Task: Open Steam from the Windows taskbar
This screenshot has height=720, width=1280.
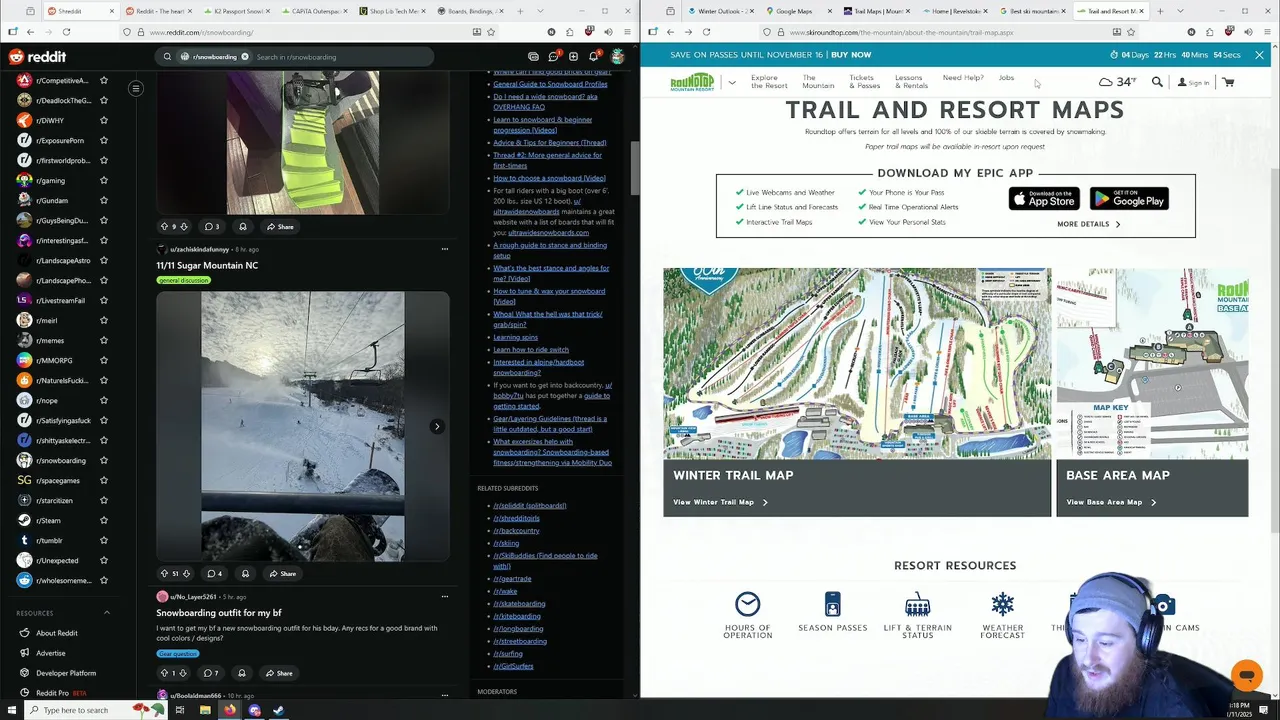Action: [x=278, y=710]
